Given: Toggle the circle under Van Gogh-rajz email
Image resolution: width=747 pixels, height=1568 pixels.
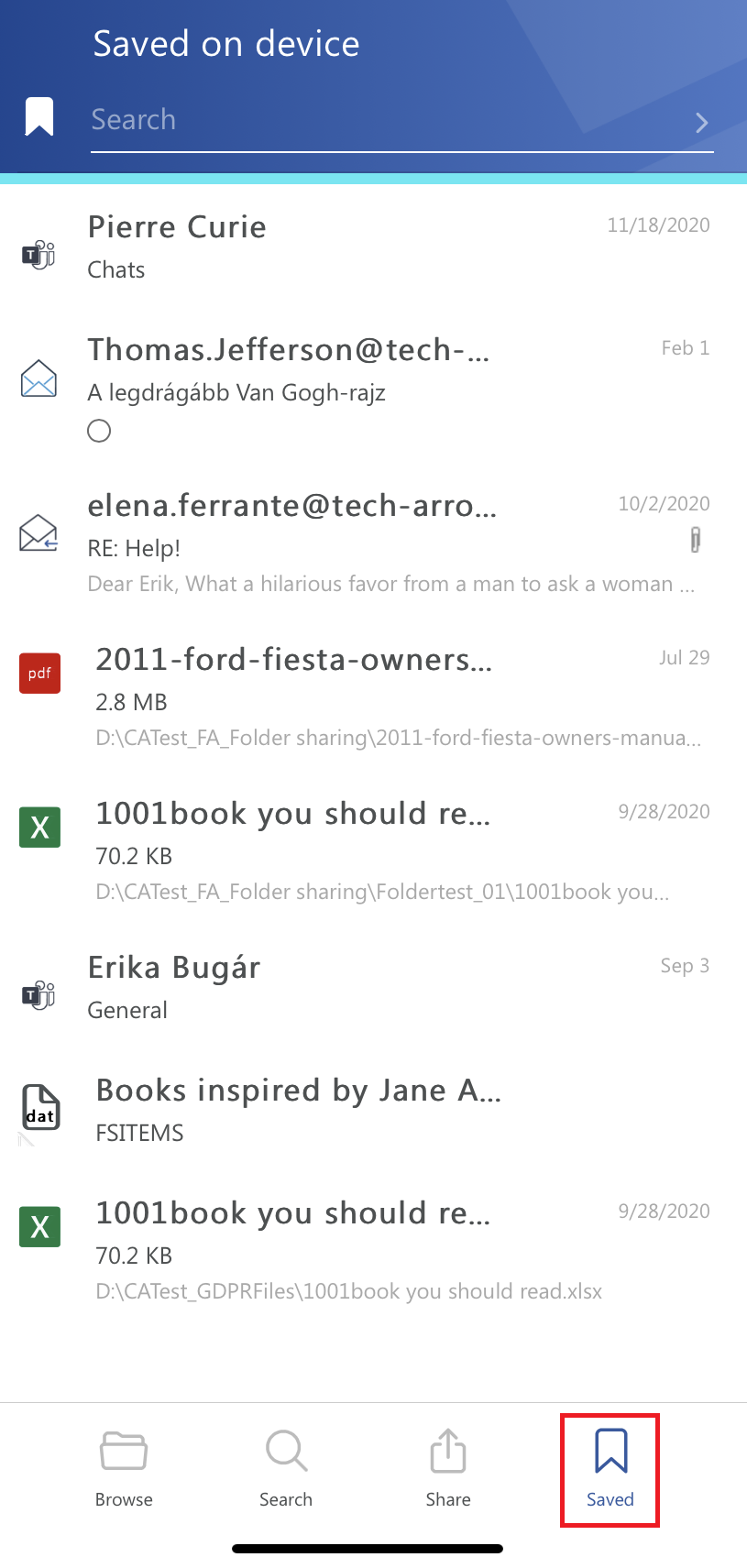Looking at the screenshot, I should 99,431.
